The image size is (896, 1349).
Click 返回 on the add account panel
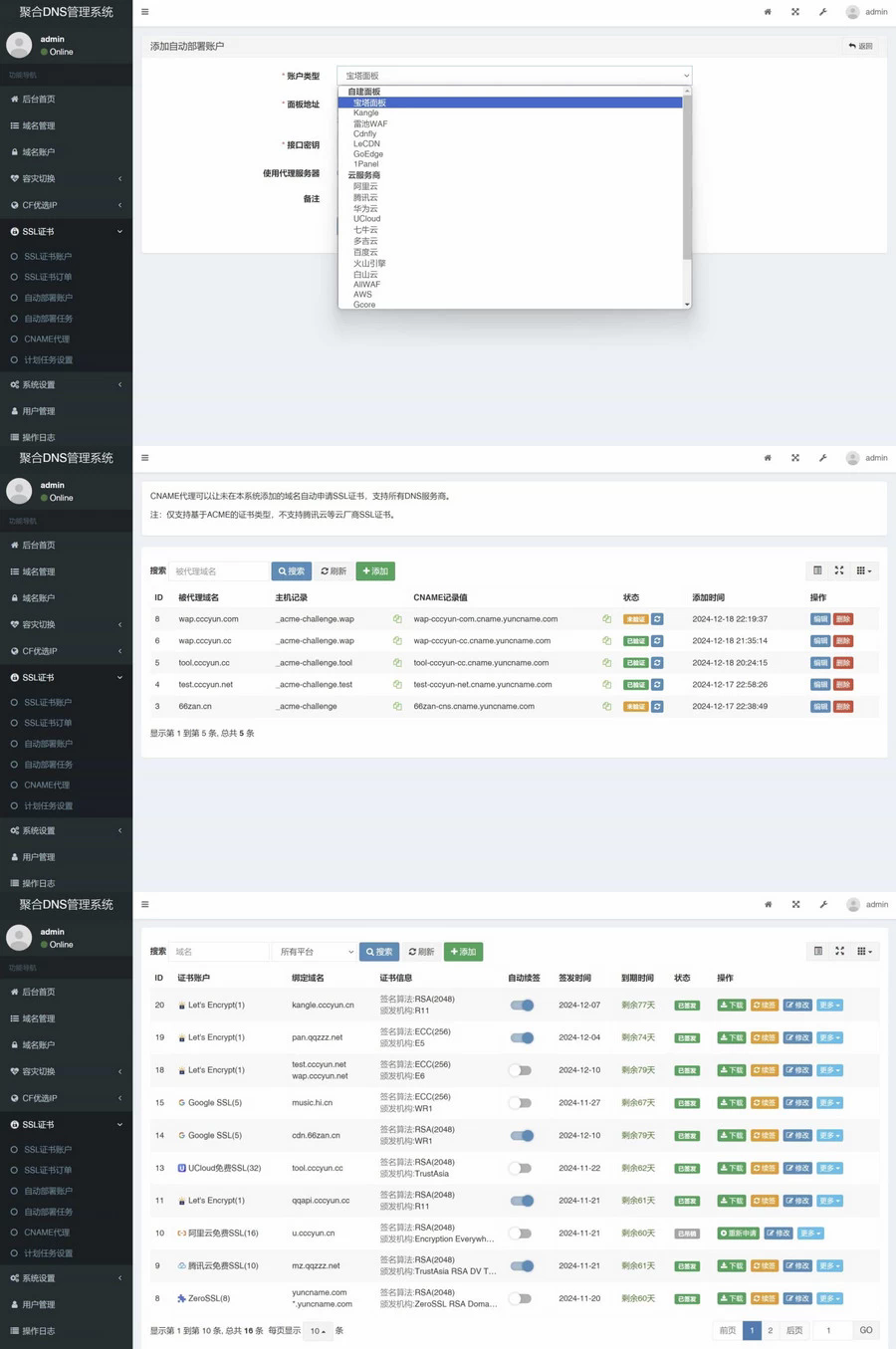click(860, 46)
